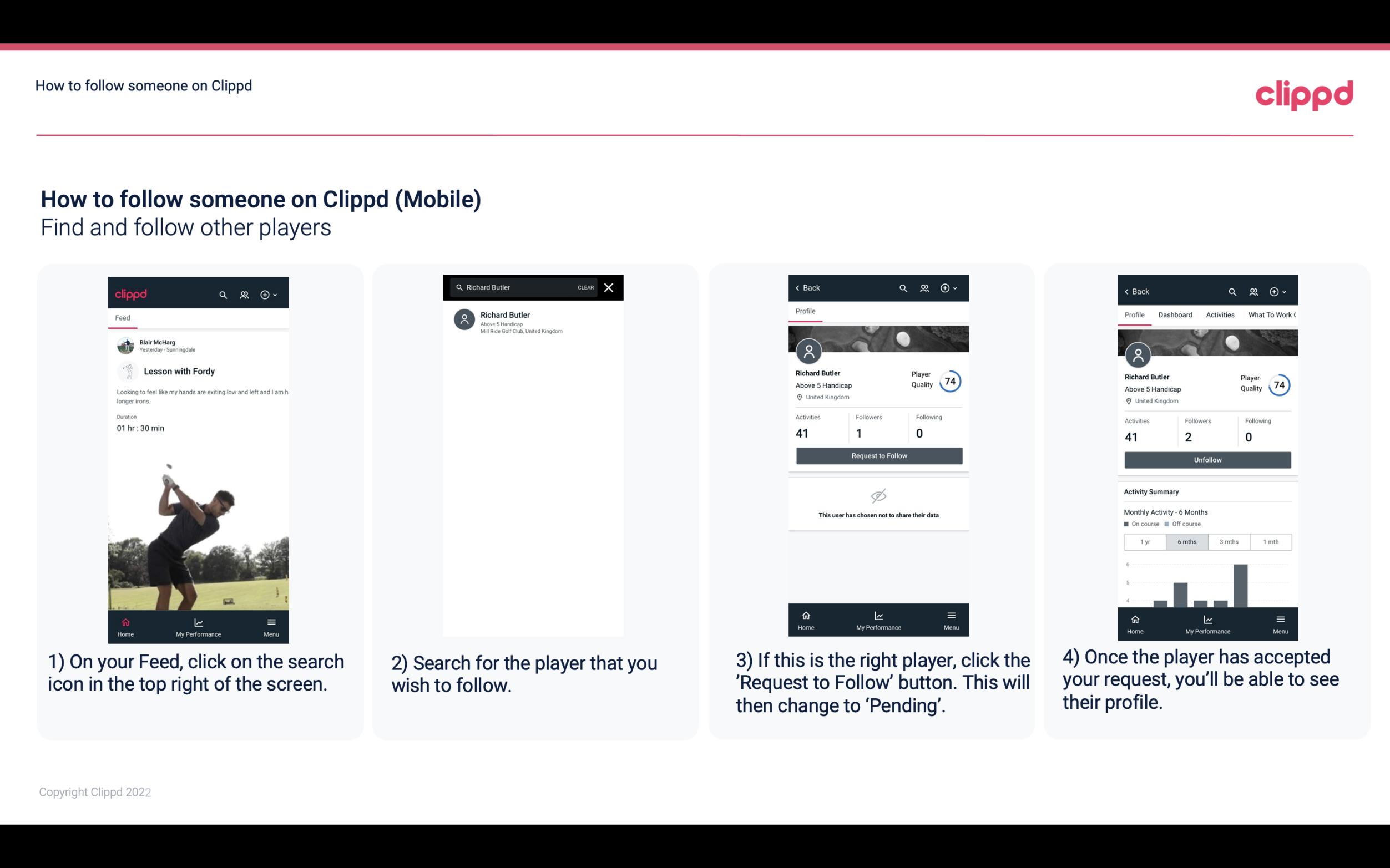Click the 'Request to Follow' button

pos(878,455)
